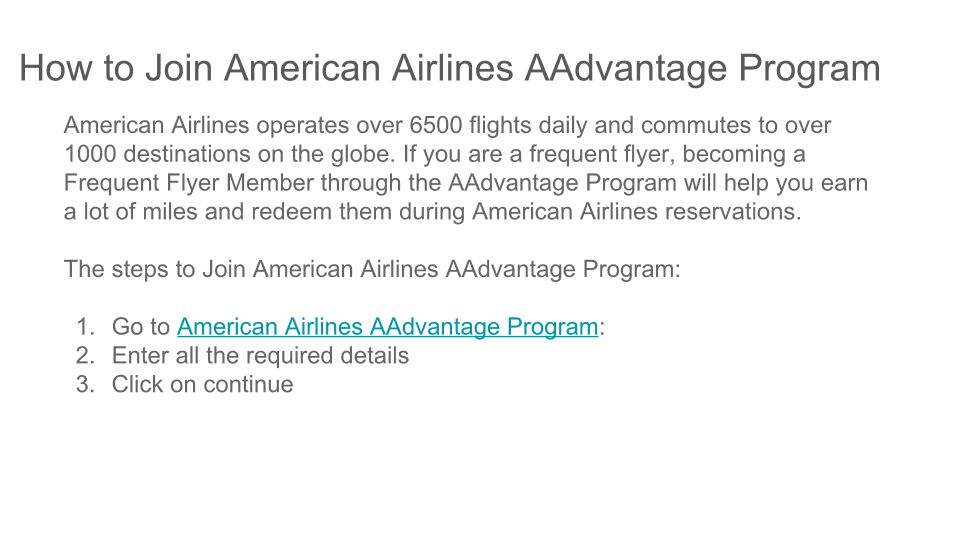
Task: Click the slide title heading text
Action: pyautogui.click(x=449, y=69)
